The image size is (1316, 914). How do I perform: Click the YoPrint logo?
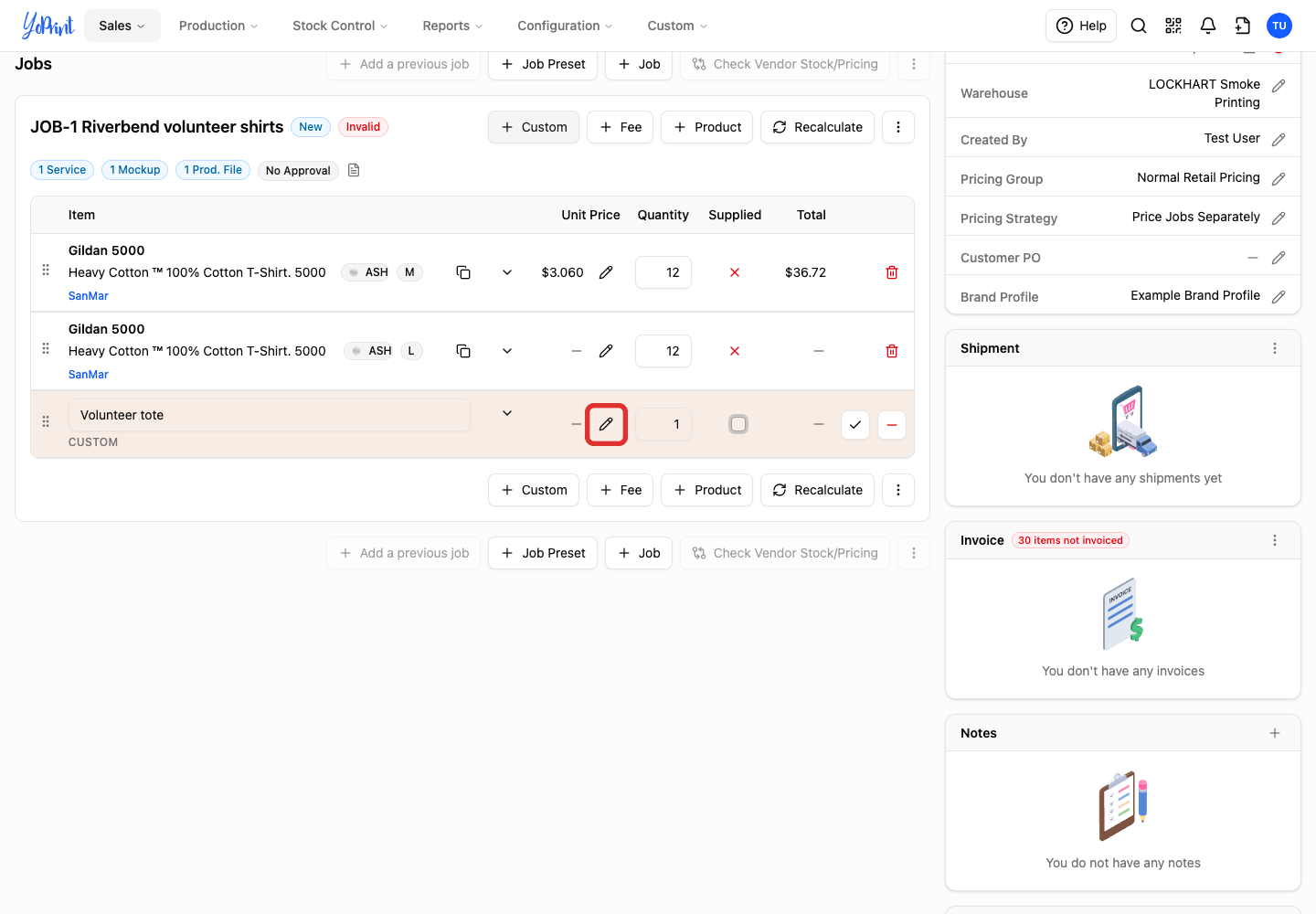coord(48,26)
